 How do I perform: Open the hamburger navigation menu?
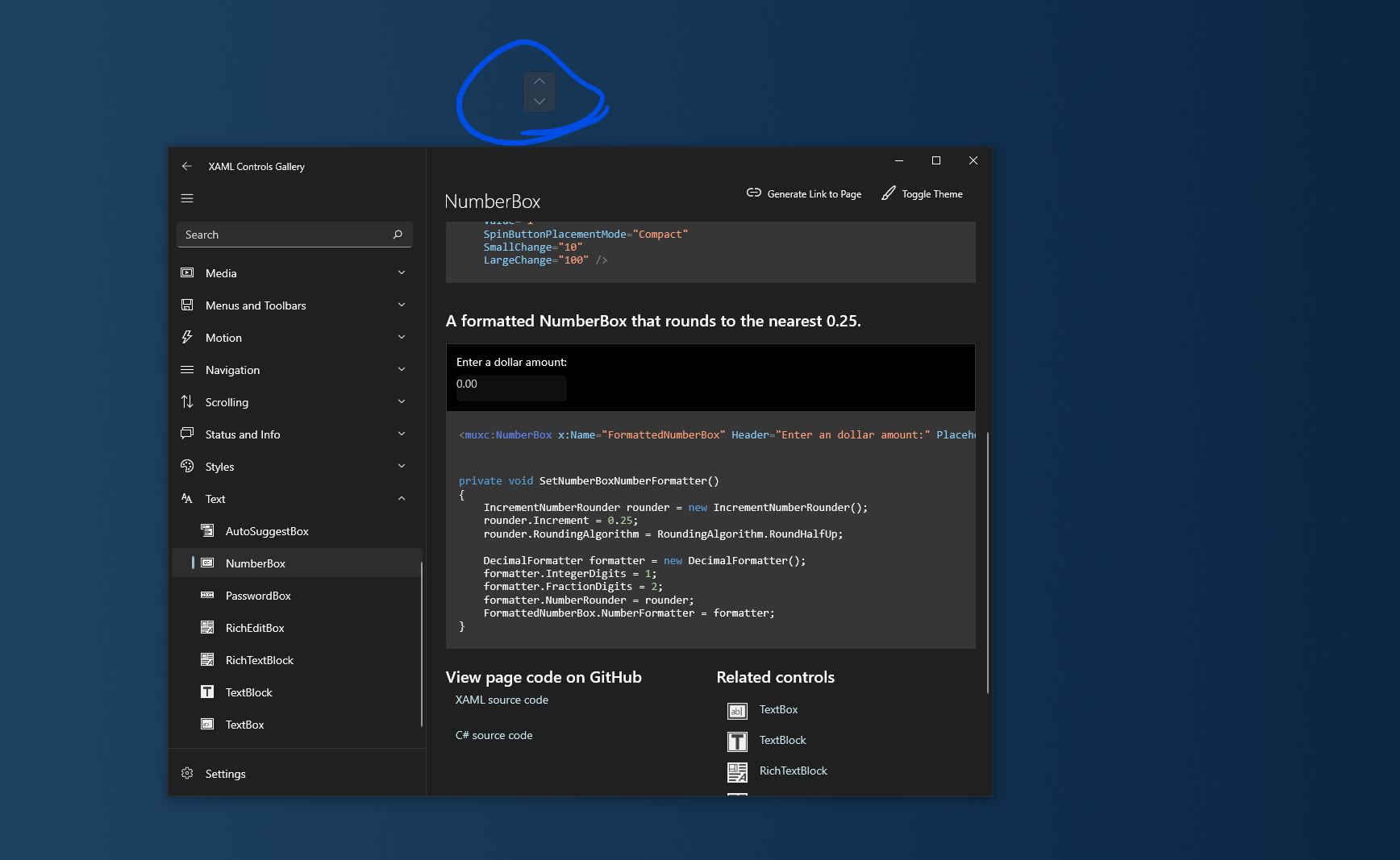click(x=187, y=197)
